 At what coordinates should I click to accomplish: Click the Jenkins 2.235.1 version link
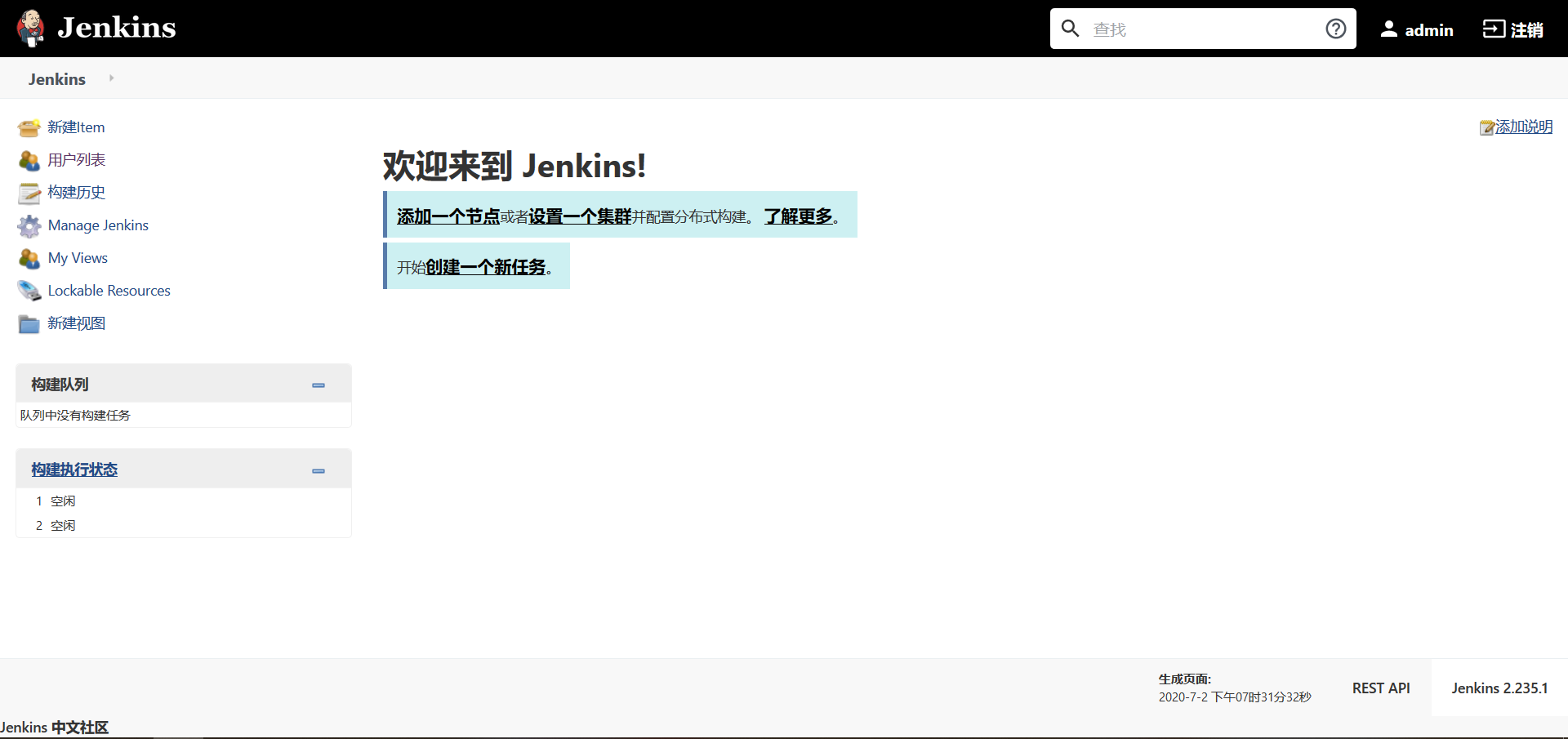pos(1499,688)
